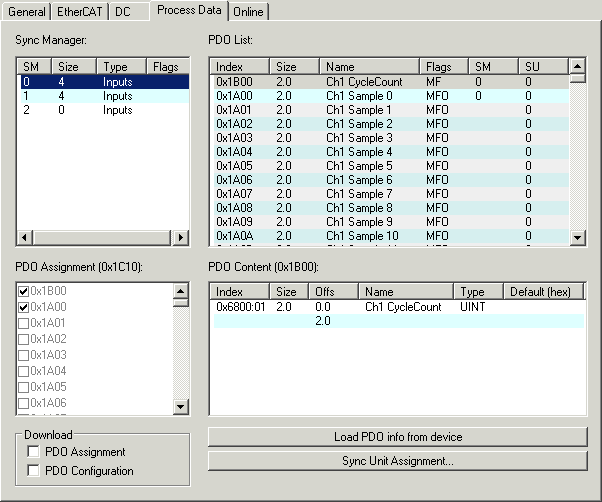Image resolution: width=602 pixels, height=502 pixels.
Task: Click PDO Assignment scroll up arrow
Action: click(x=180, y=291)
